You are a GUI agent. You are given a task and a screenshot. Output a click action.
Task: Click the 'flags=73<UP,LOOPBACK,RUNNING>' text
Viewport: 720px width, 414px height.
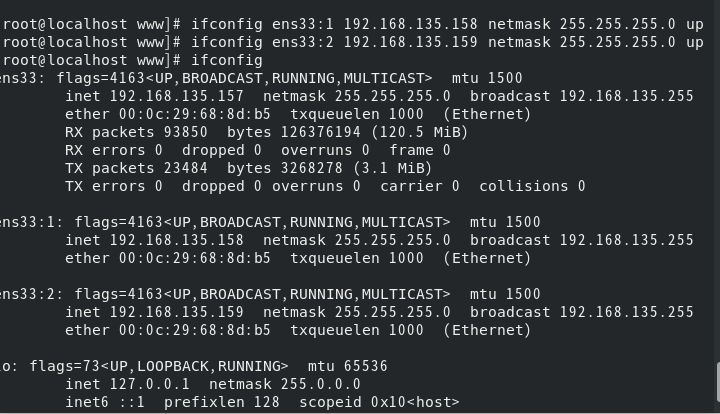click(x=159, y=366)
